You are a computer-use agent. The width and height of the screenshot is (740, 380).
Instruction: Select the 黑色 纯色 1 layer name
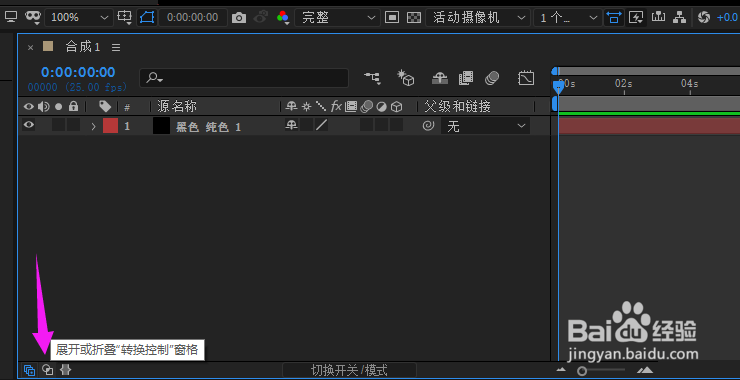(x=209, y=127)
